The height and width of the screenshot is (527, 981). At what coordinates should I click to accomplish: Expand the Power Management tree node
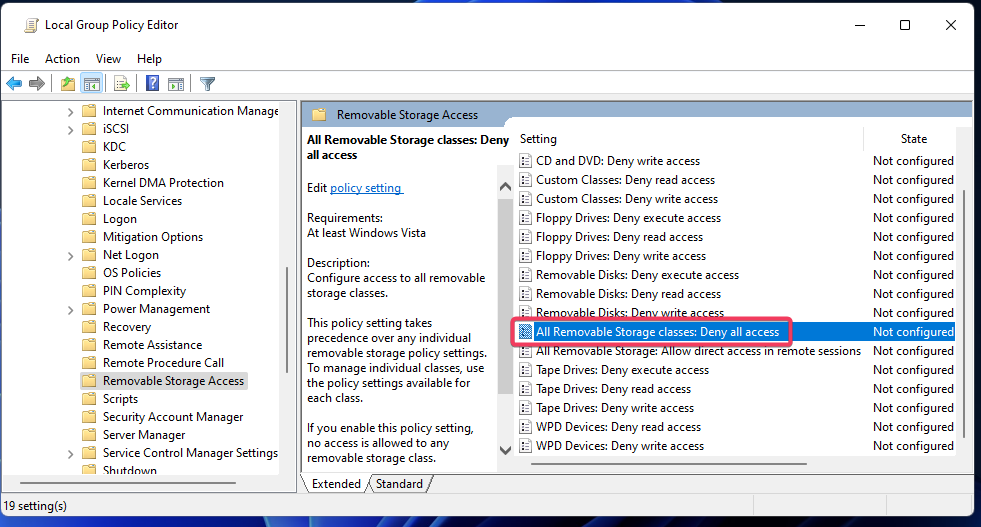pyautogui.click(x=70, y=310)
